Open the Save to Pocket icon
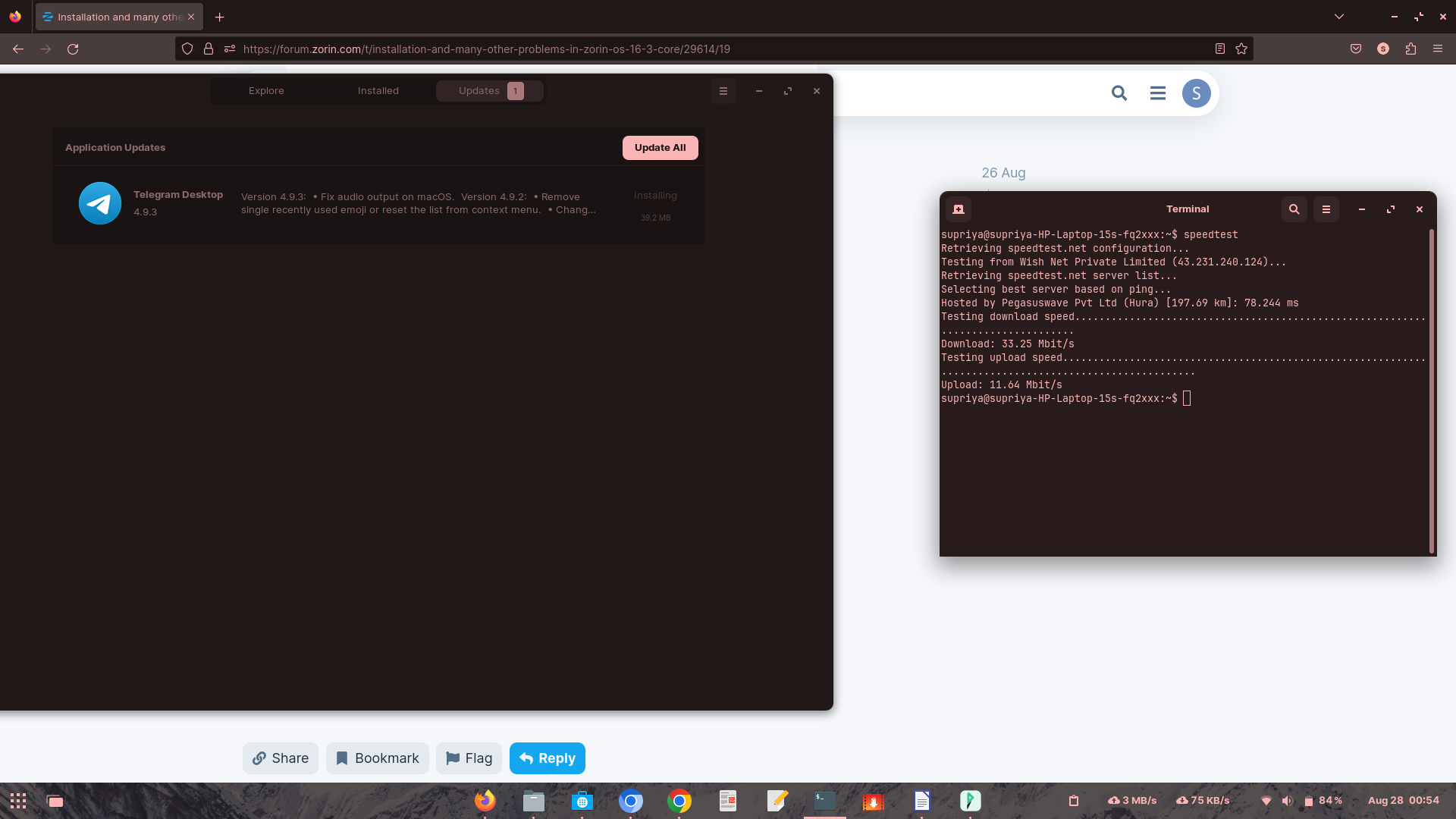 pyautogui.click(x=1356, y=49)
